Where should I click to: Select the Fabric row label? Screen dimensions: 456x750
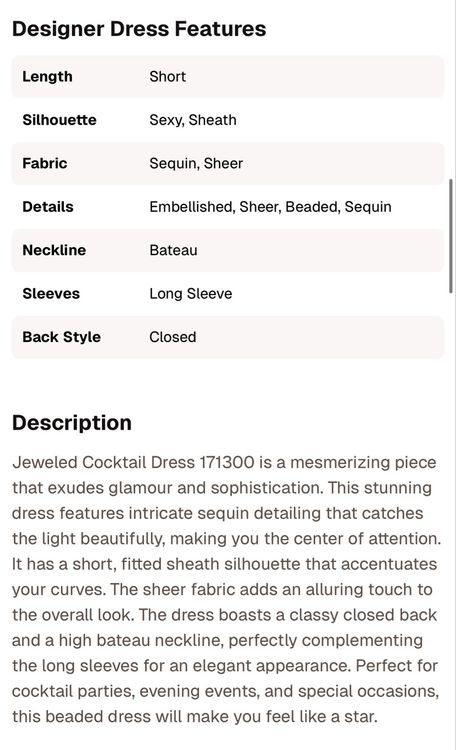pos(44,163)
